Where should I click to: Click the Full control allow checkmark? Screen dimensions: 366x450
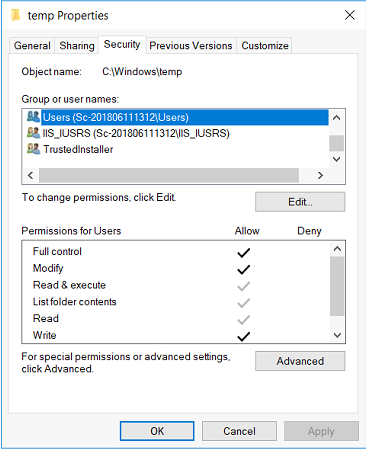point(244,253)
